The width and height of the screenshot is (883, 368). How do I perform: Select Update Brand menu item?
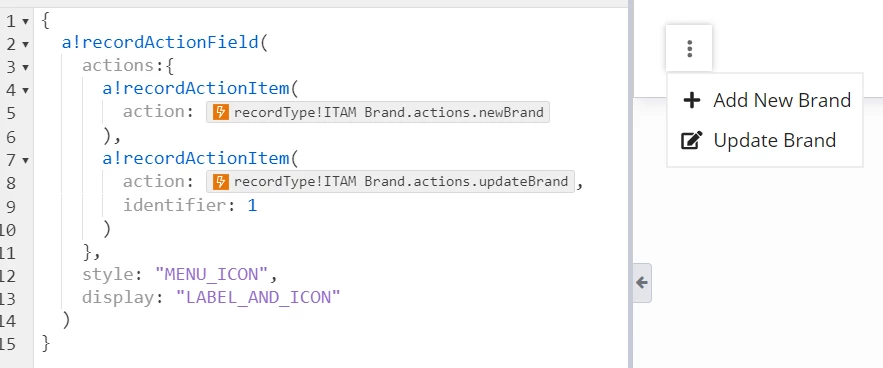coord(765,140)
